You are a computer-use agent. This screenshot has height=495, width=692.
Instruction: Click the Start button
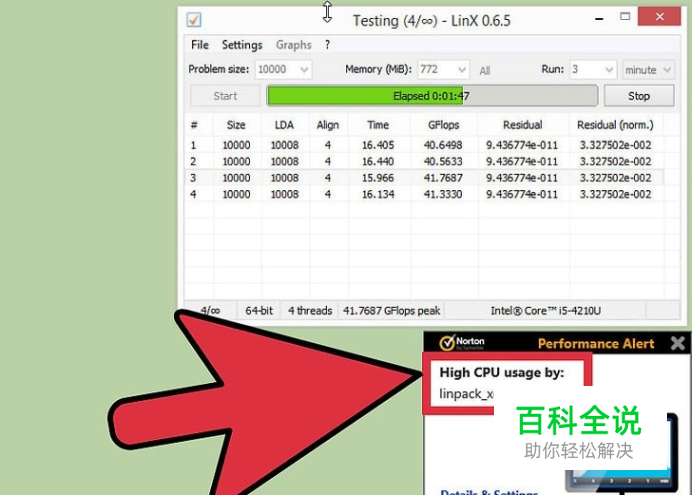[225, 96]
